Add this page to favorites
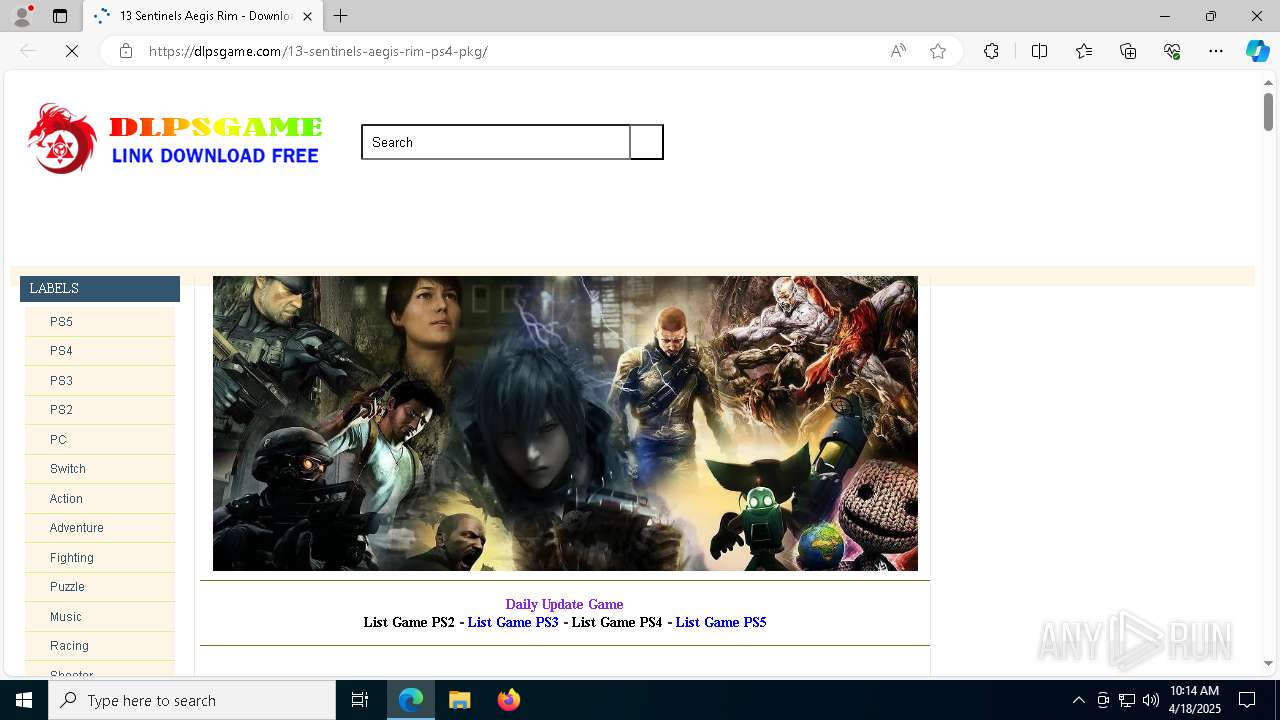Screen dimensions: 1280x720 938,51
